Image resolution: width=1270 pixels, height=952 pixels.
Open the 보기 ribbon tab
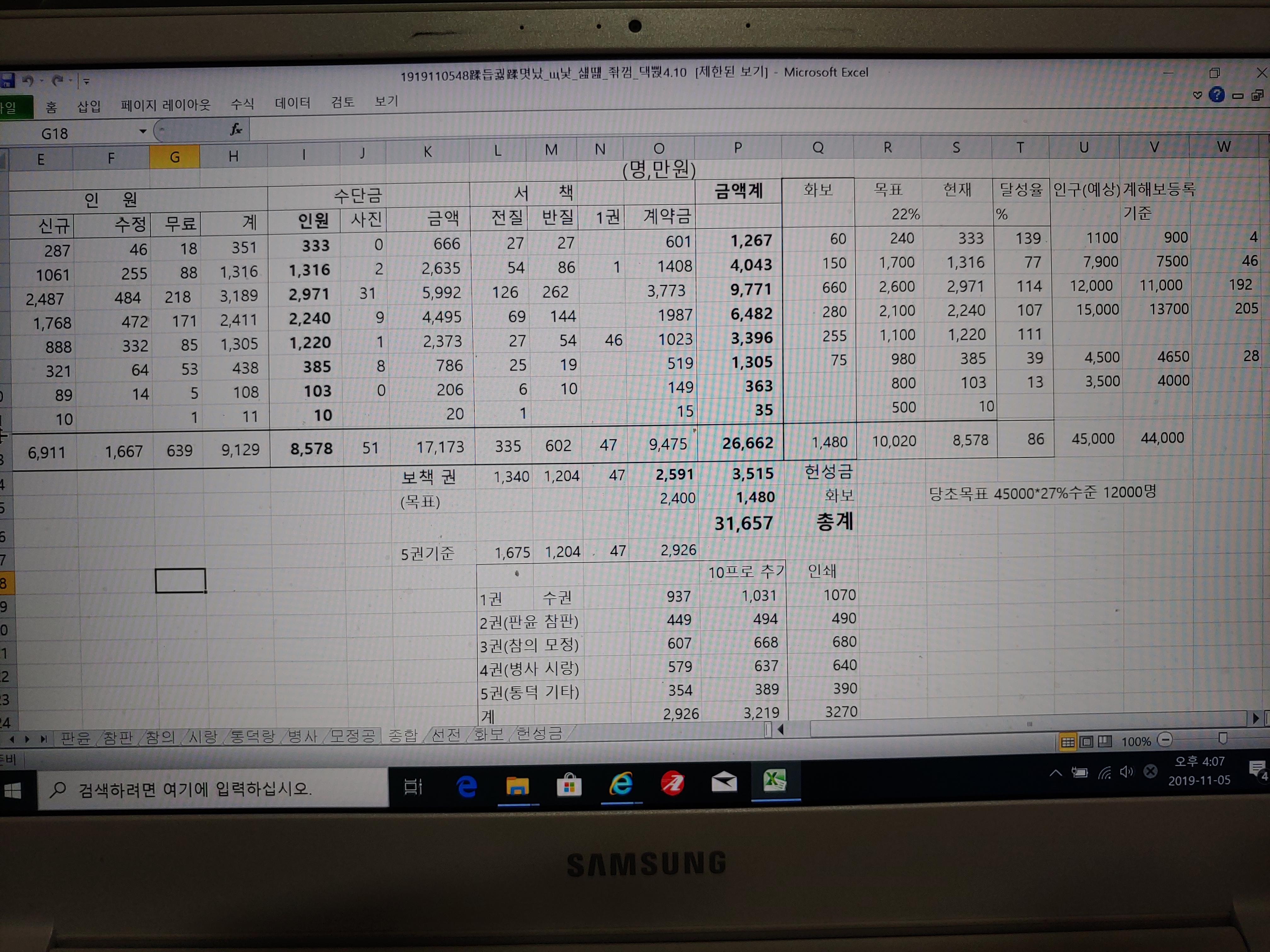coord(386,101)
